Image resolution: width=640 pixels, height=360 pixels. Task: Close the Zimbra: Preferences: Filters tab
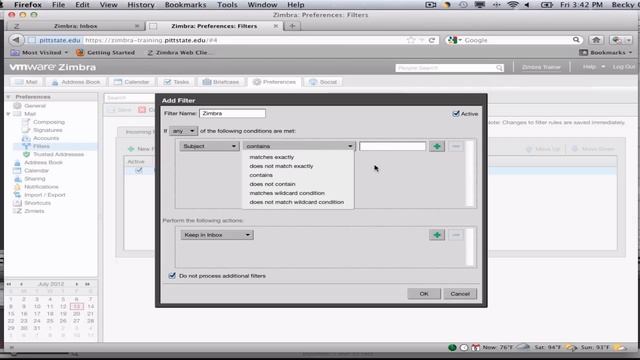point(276,26)
